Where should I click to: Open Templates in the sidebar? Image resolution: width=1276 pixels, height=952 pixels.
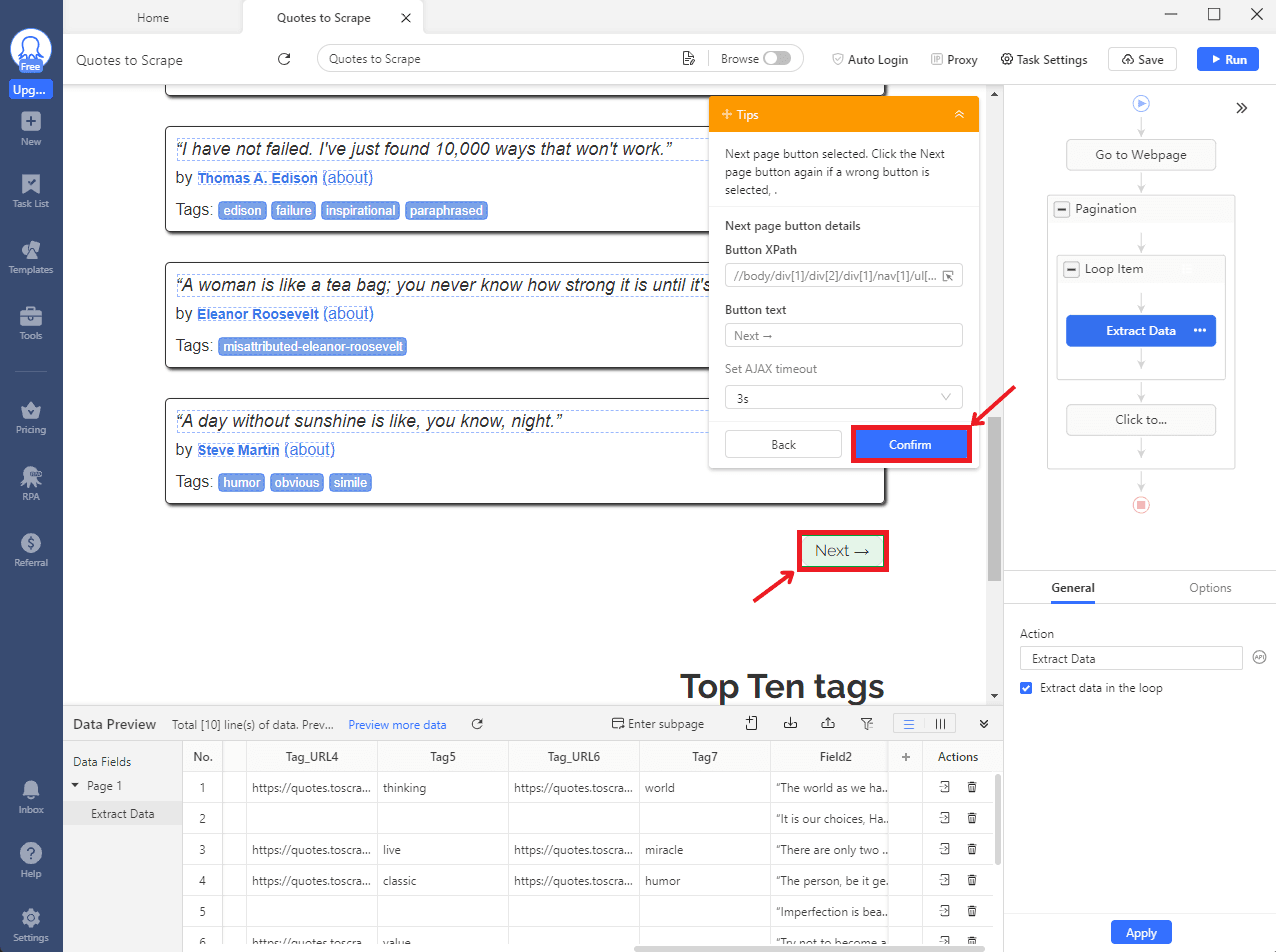[31, 256]
